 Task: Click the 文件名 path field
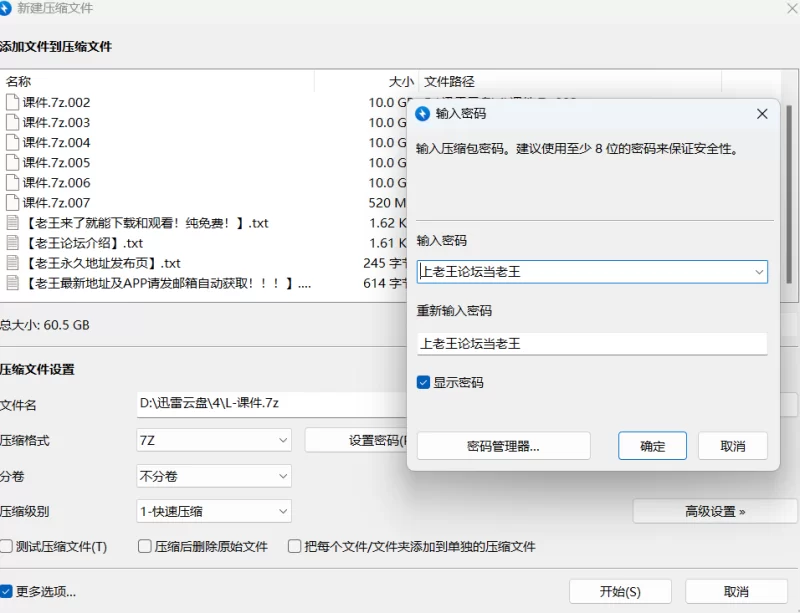tap(272, 404)
